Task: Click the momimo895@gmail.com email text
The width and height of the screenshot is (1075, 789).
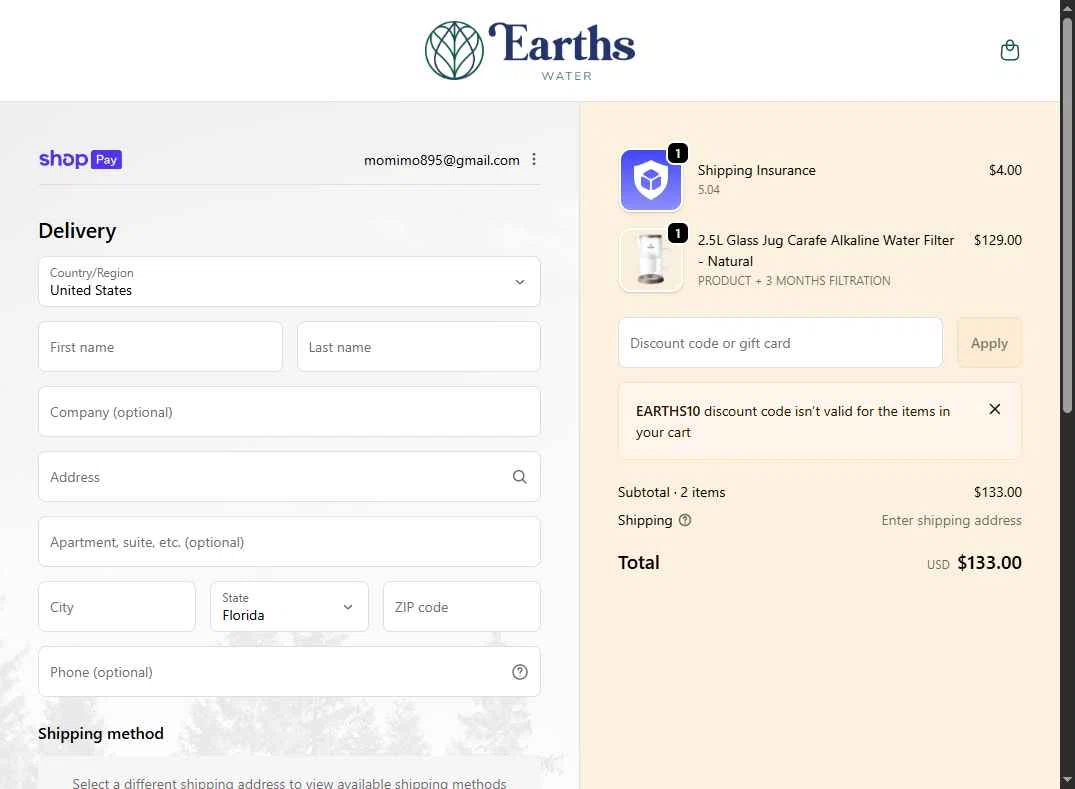Action: tap(442, 160)
